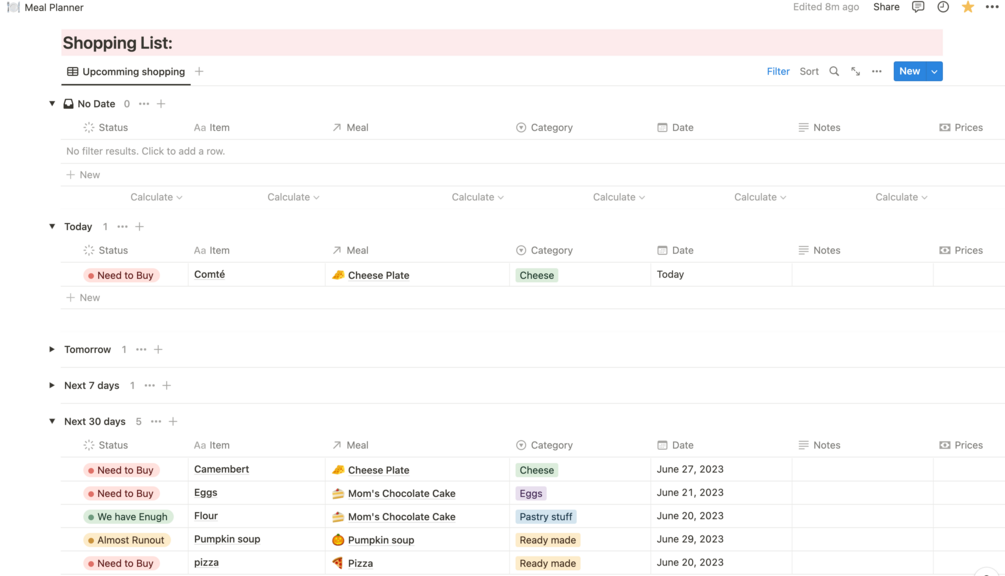Screen dimensions: 1005x576
Task: Open database as full page icon
Action: point(856,71)
